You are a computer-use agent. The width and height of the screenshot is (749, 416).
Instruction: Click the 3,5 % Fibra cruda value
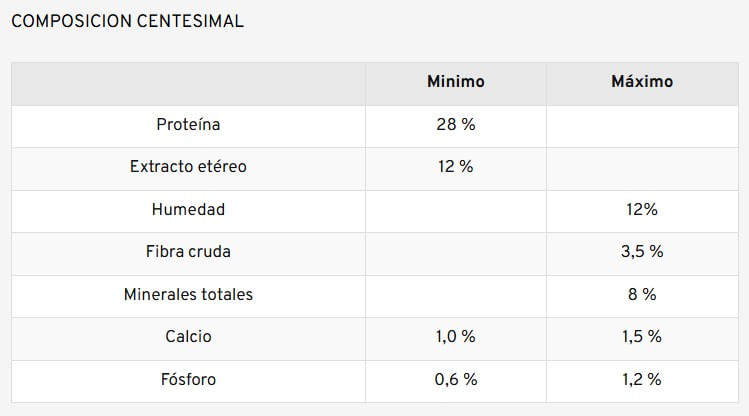641,252
